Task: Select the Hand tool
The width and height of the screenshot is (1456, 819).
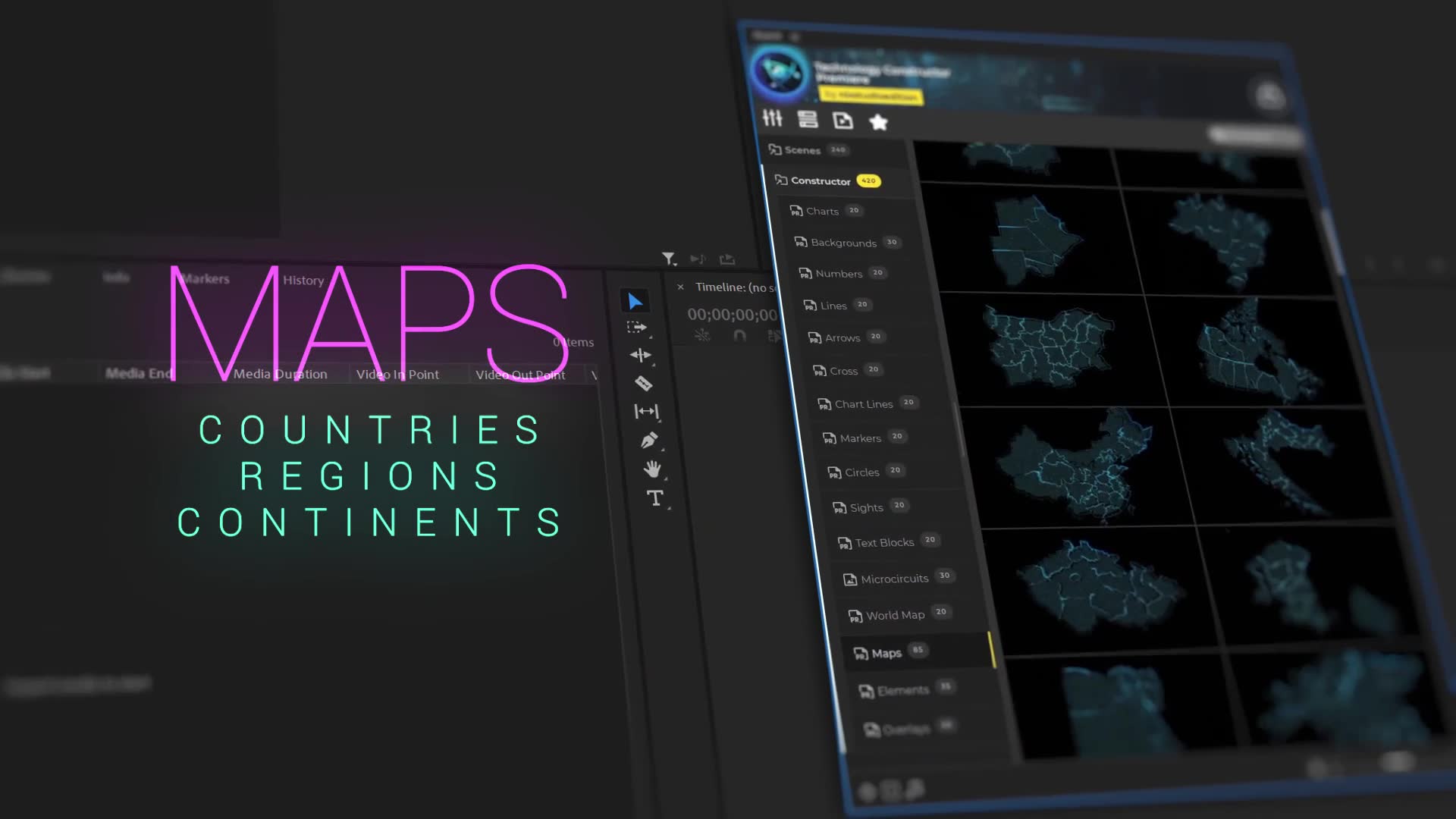Action: [x=652, y=469]
